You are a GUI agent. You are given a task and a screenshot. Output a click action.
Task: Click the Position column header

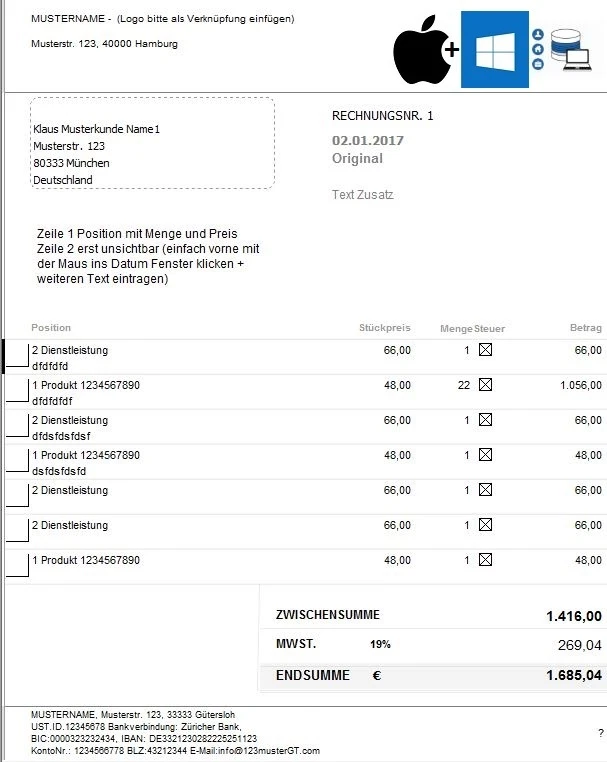51,328
